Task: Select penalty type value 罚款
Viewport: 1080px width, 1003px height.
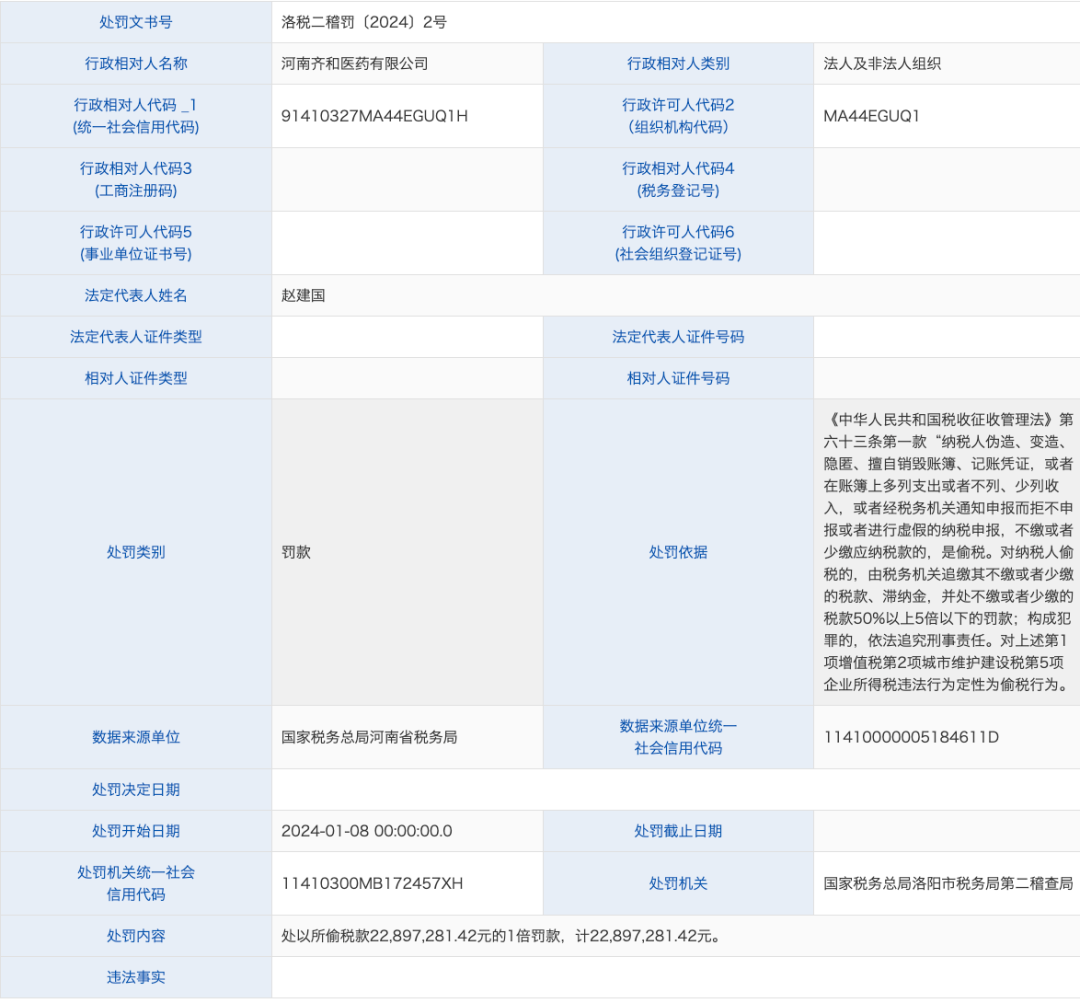Action: tap(293, 551)
